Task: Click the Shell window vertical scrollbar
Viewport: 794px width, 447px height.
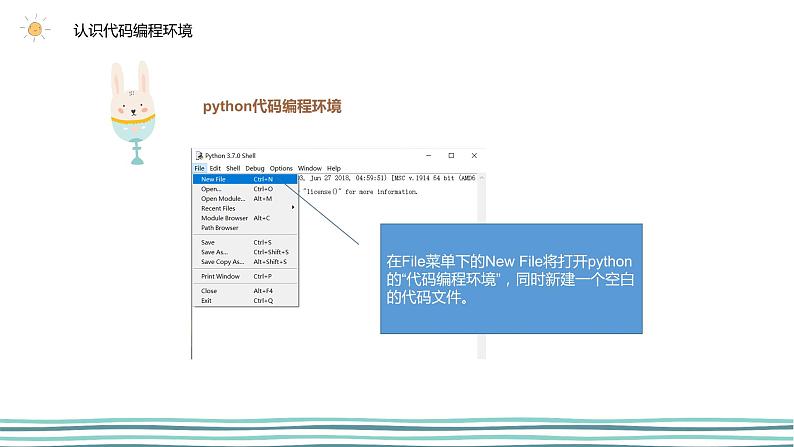Action: click(482, 266)
